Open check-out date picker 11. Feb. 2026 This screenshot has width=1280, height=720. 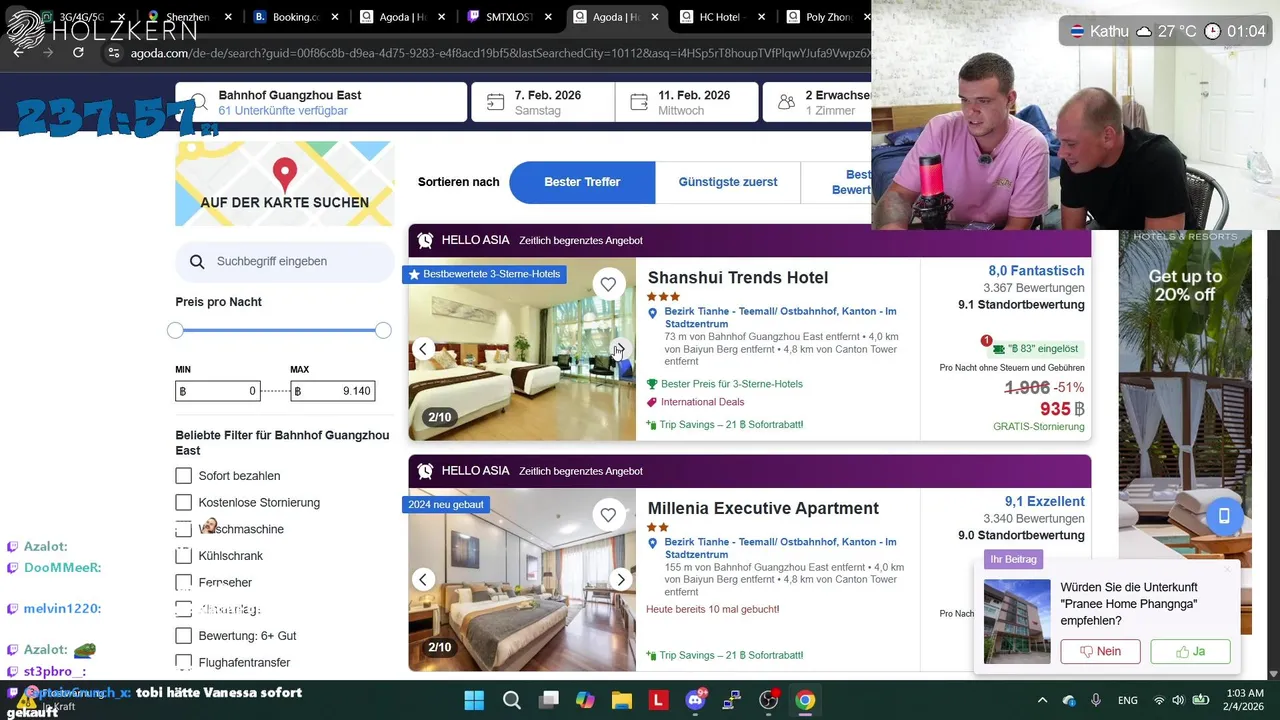coord(687,102)
